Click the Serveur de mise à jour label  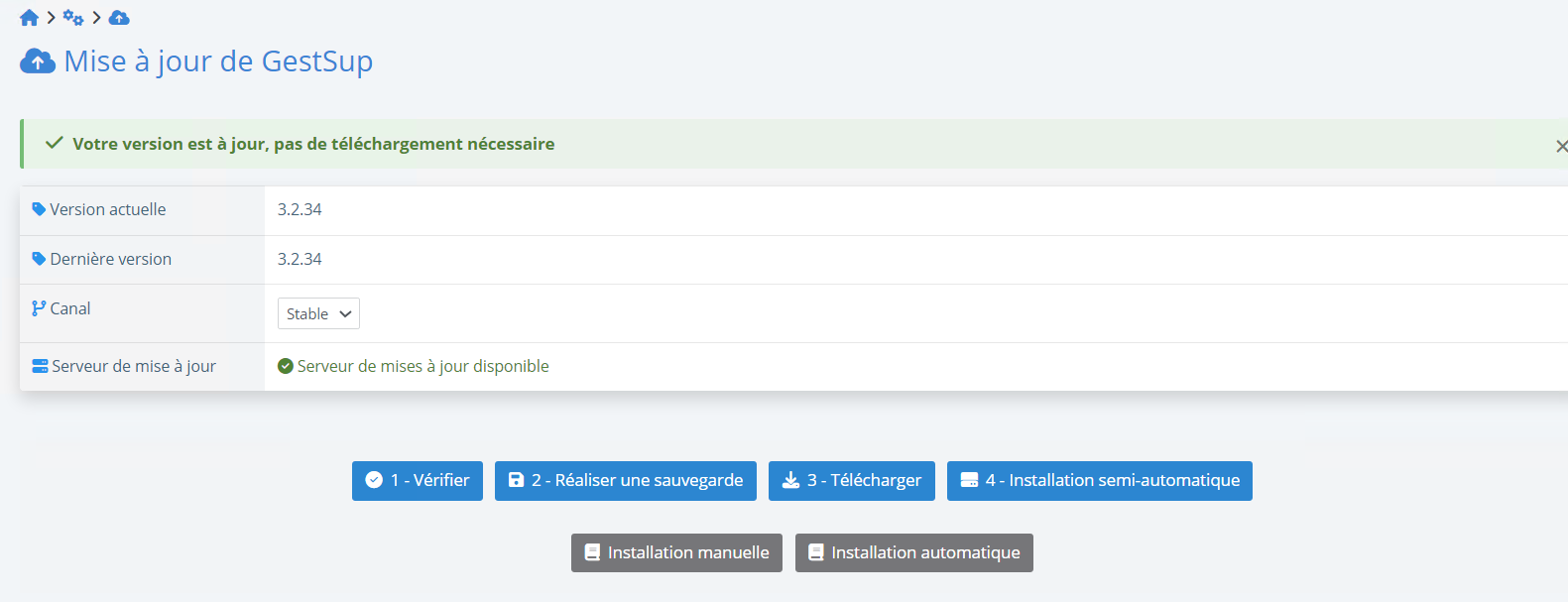(x=134, y=366)
